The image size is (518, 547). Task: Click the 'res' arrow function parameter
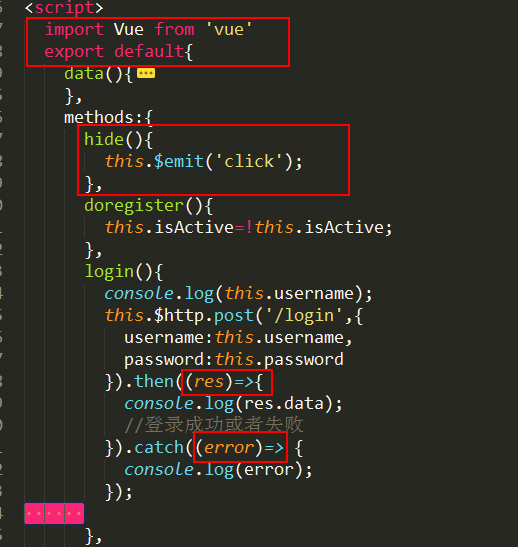[209, 381]
